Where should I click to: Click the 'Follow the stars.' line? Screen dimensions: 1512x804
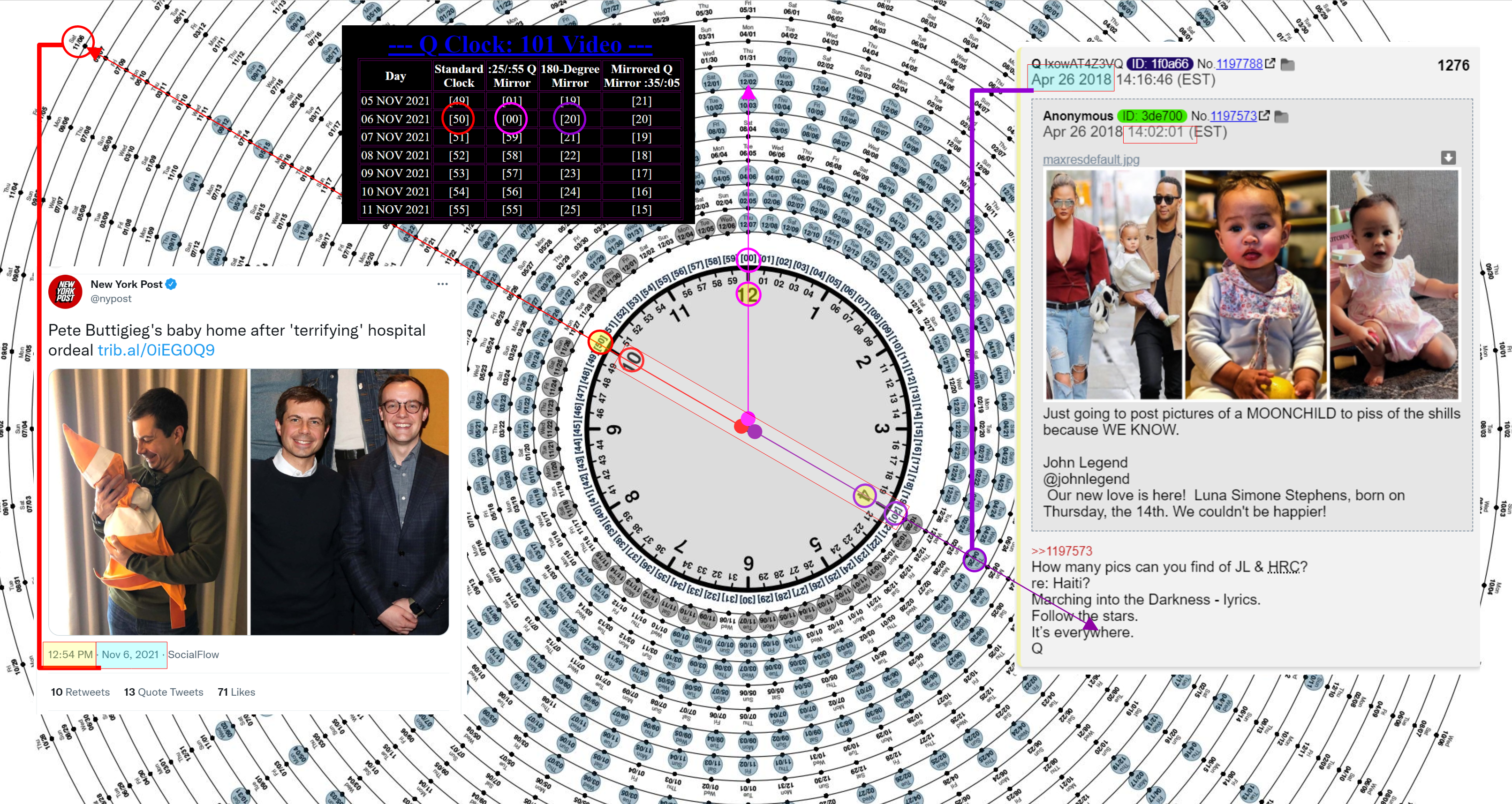(1085, 616)
